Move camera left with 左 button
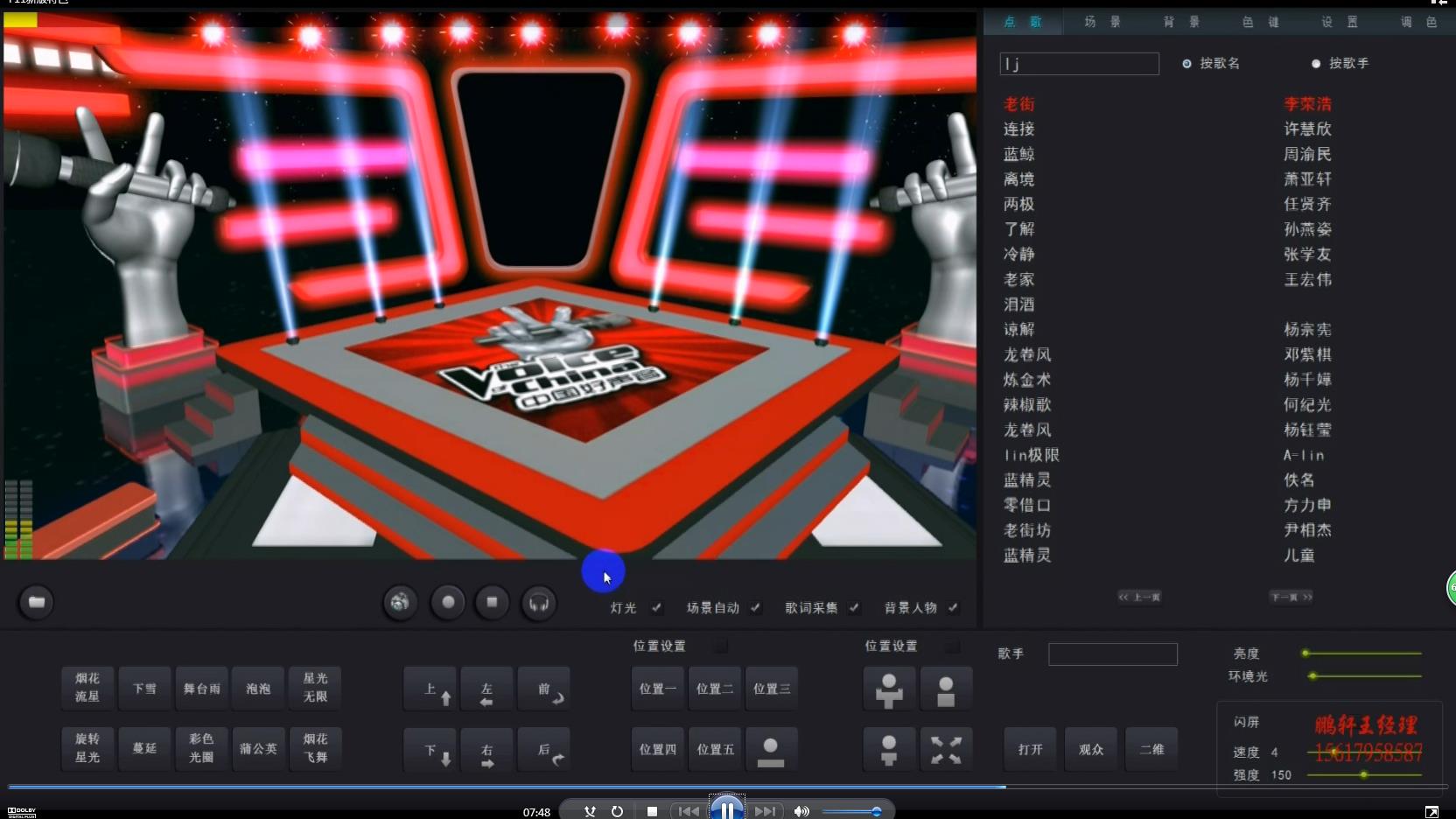The height and width of the screenshot is (819, 1456). point(486,689)
